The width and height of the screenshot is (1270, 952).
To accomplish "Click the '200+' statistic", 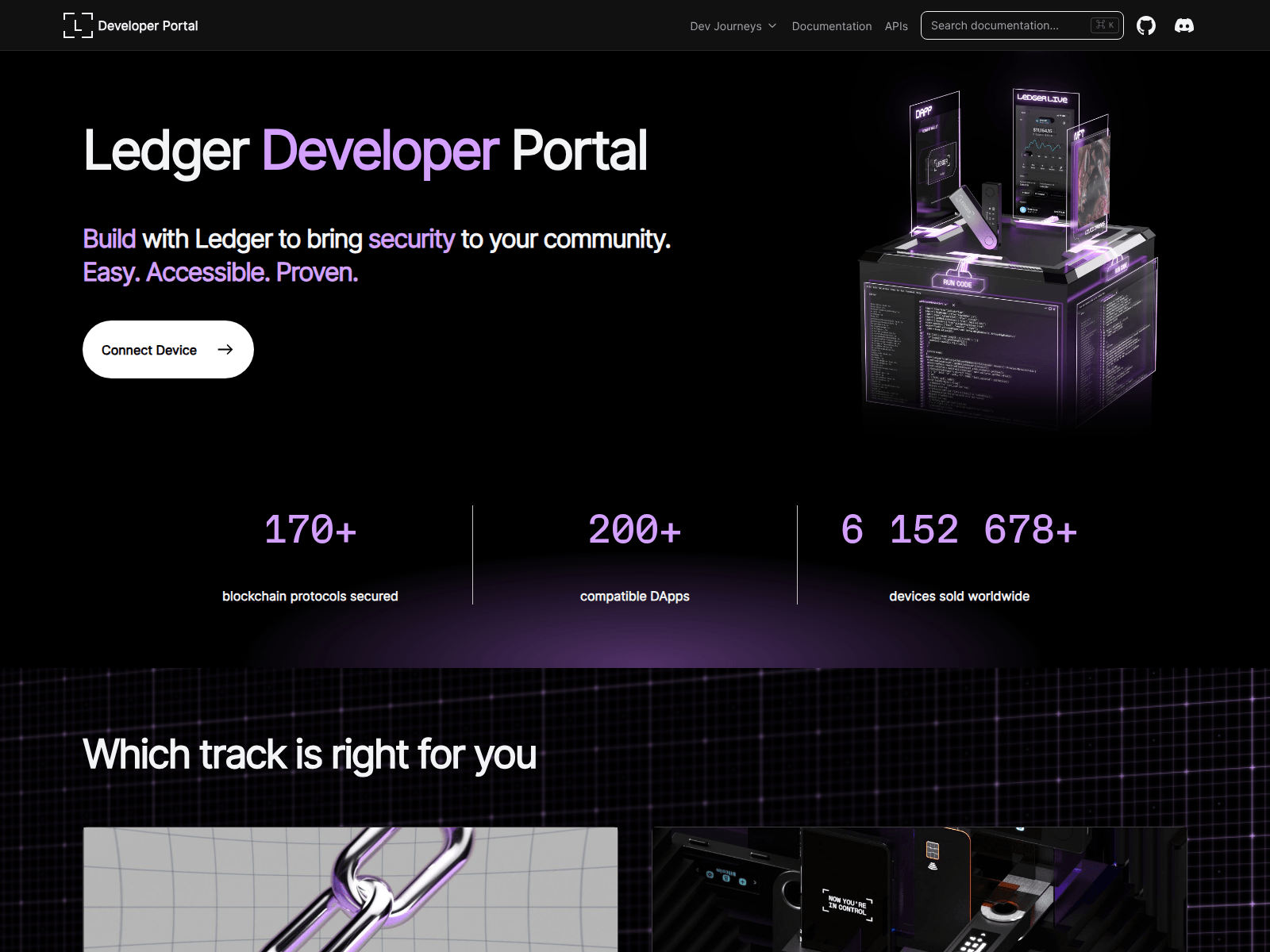I will point(635,530).
